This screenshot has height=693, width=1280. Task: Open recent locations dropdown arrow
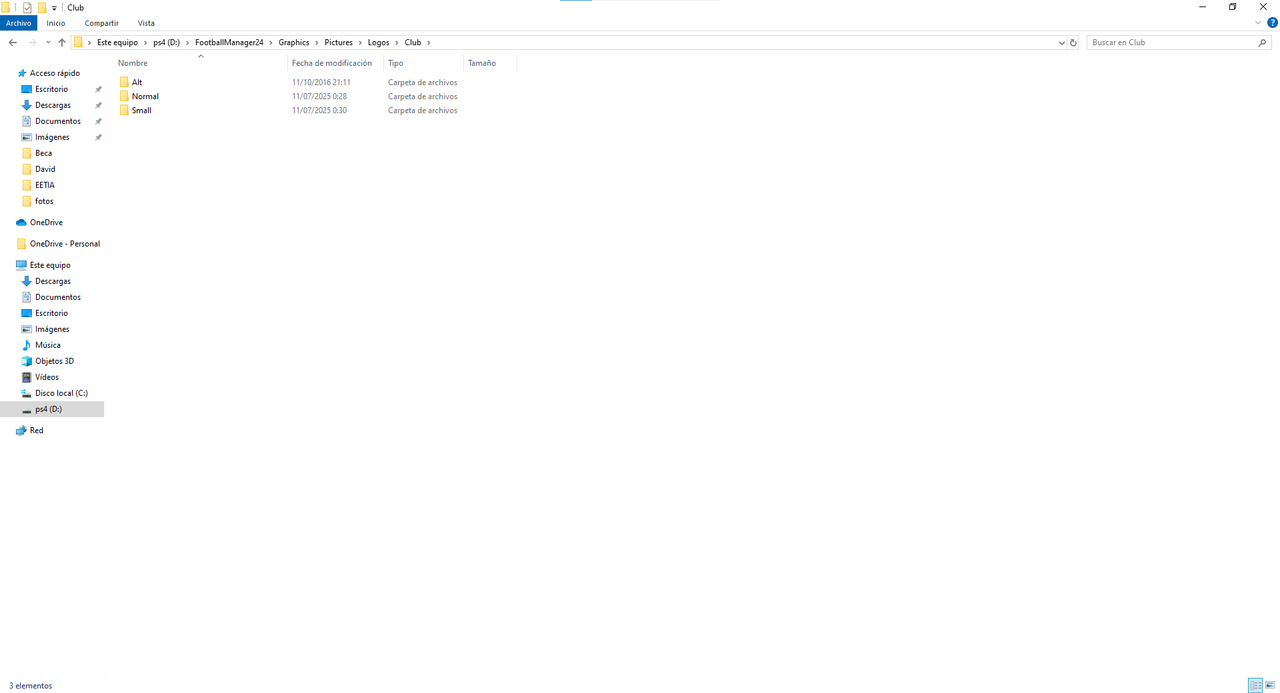pyautogui.click(x=48, y=43)
